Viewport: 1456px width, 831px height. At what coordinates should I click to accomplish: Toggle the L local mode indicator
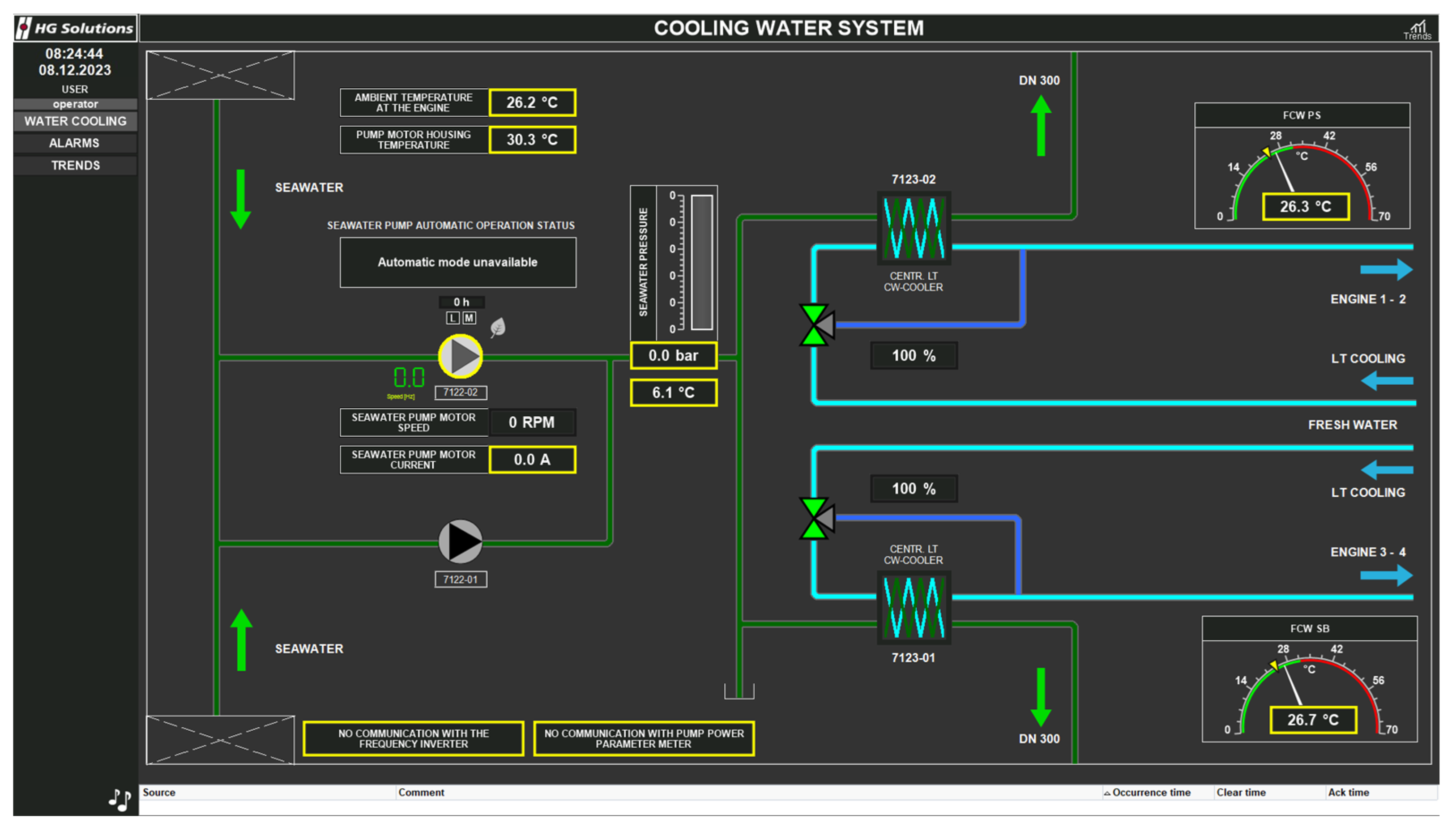click(453, 318)
